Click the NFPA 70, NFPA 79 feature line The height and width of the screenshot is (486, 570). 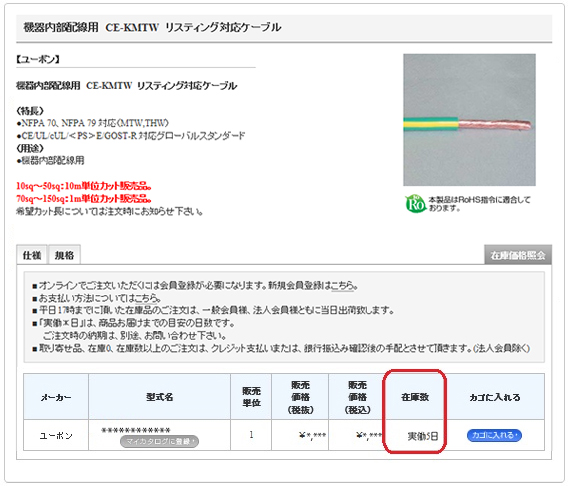(92, 123)
